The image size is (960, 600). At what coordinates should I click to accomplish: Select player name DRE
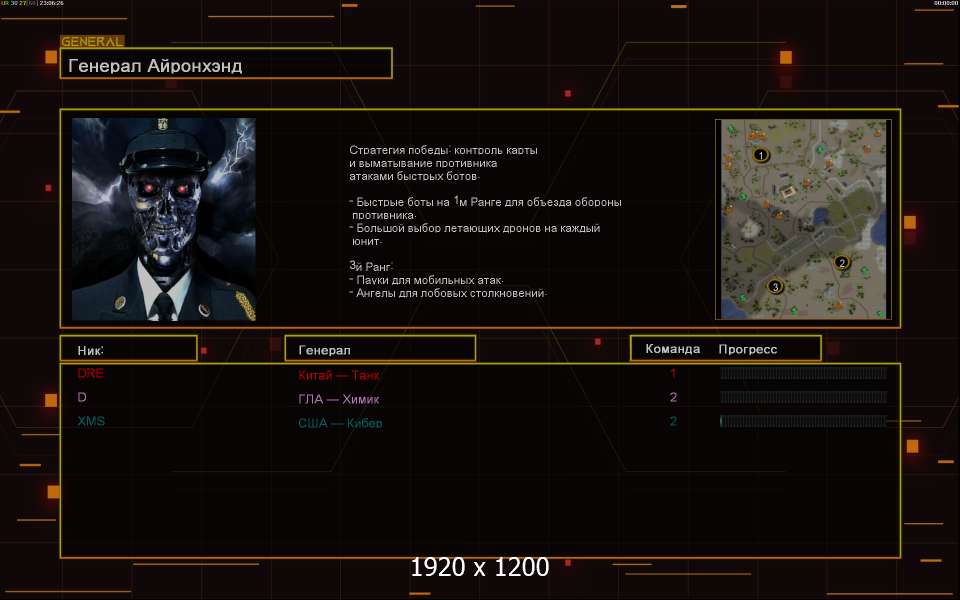tap(91, 373)
